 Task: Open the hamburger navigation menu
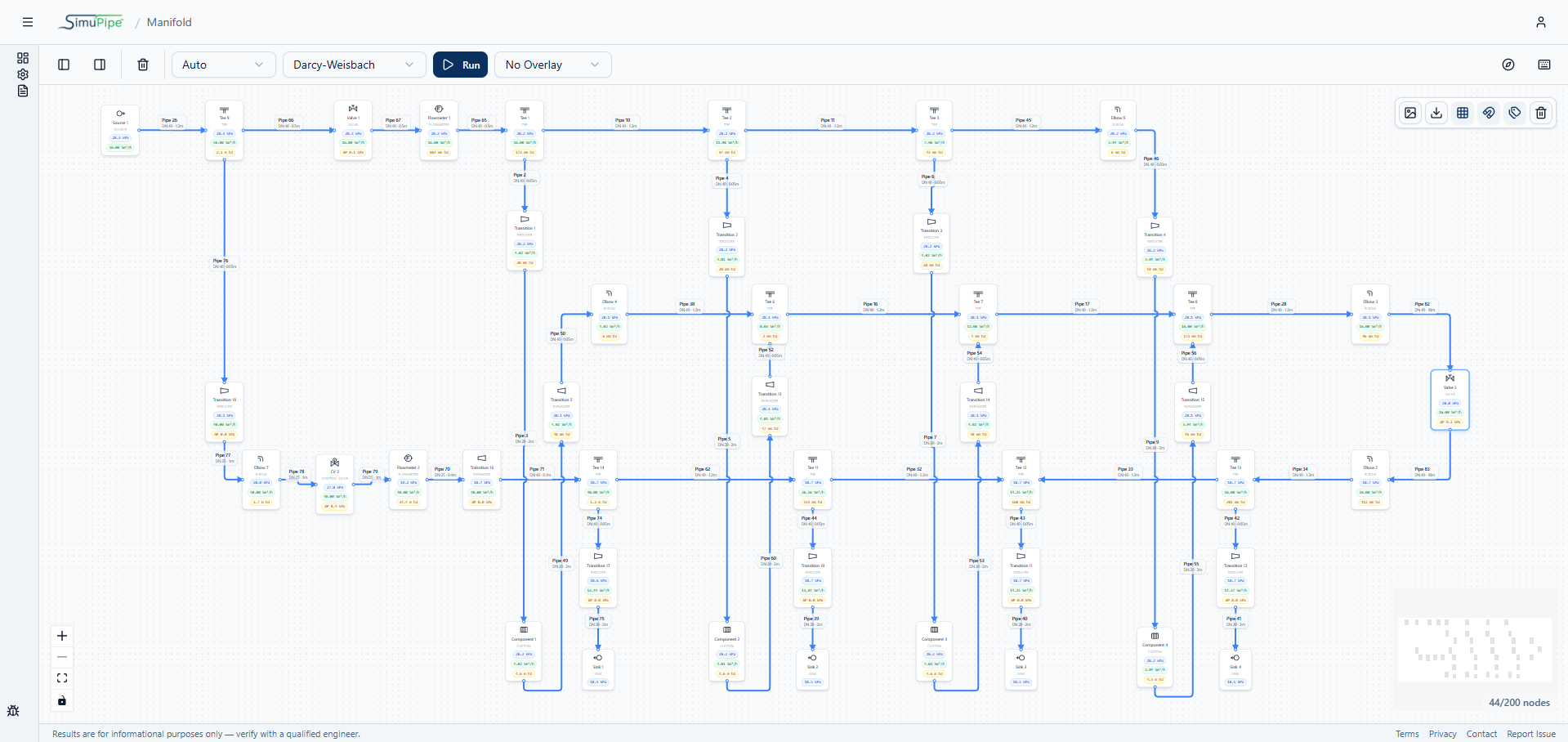[x=28, y=22]
